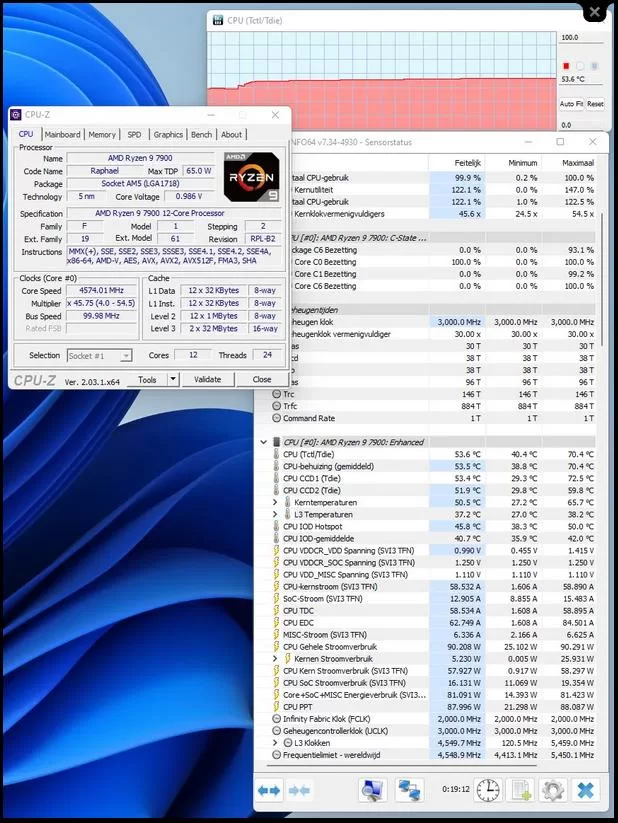Click the AMD Ryzen 9 7900 Name field in CPU-Z
Viewport: 618px width, 823px height.
140,158
